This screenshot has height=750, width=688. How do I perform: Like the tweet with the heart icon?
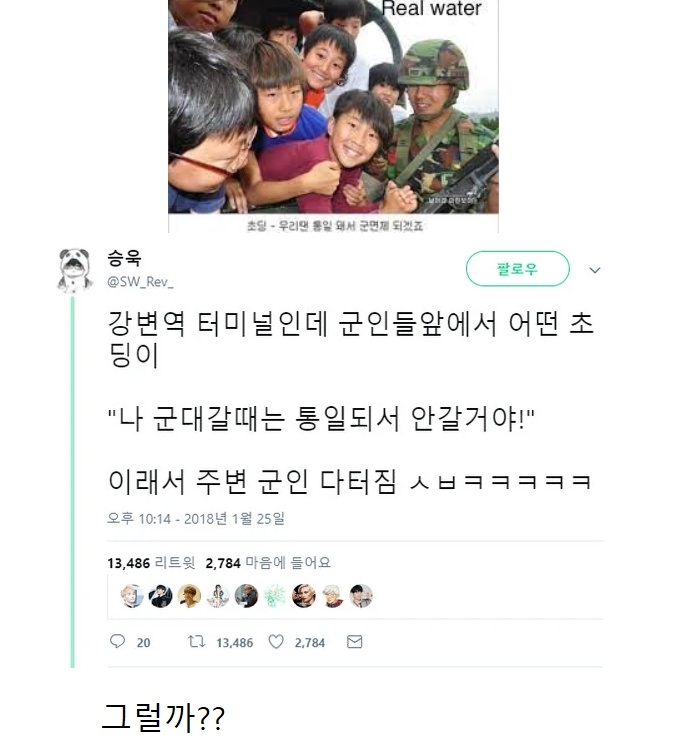pyautogui.click(x=277, y=642)
